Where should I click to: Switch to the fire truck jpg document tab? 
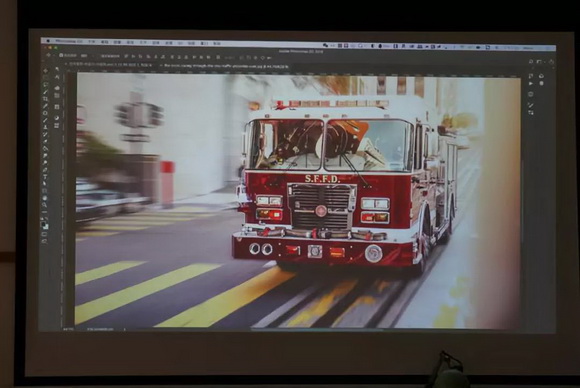pos(225,66)
